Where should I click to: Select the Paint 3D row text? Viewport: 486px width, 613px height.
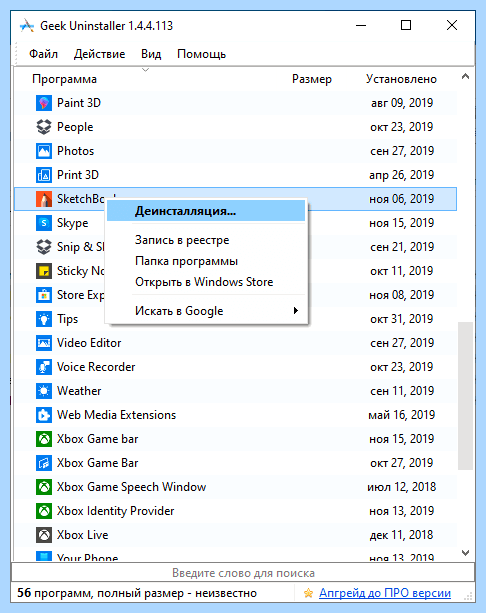[79, 103]
